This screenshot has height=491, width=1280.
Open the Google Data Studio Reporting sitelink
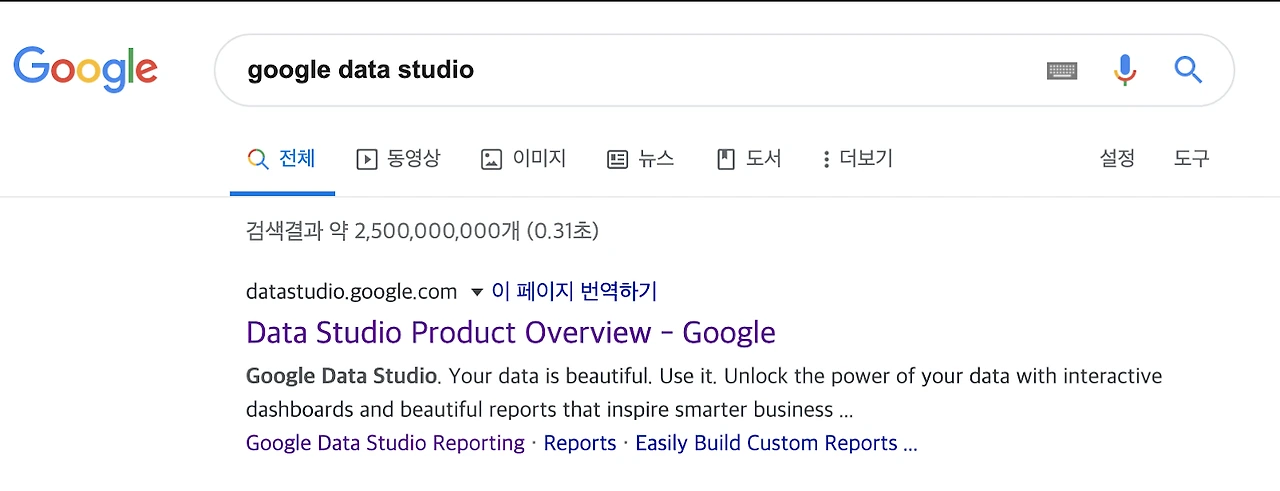coord(385,443)
